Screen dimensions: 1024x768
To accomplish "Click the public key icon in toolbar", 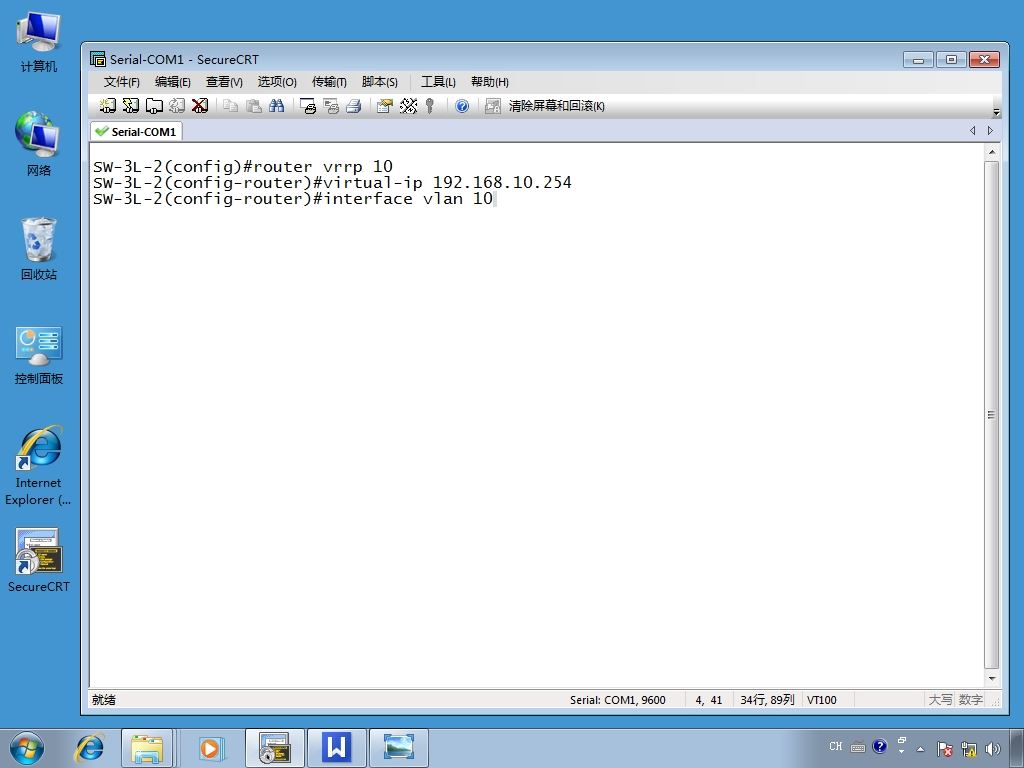I will tap(430, 106).
